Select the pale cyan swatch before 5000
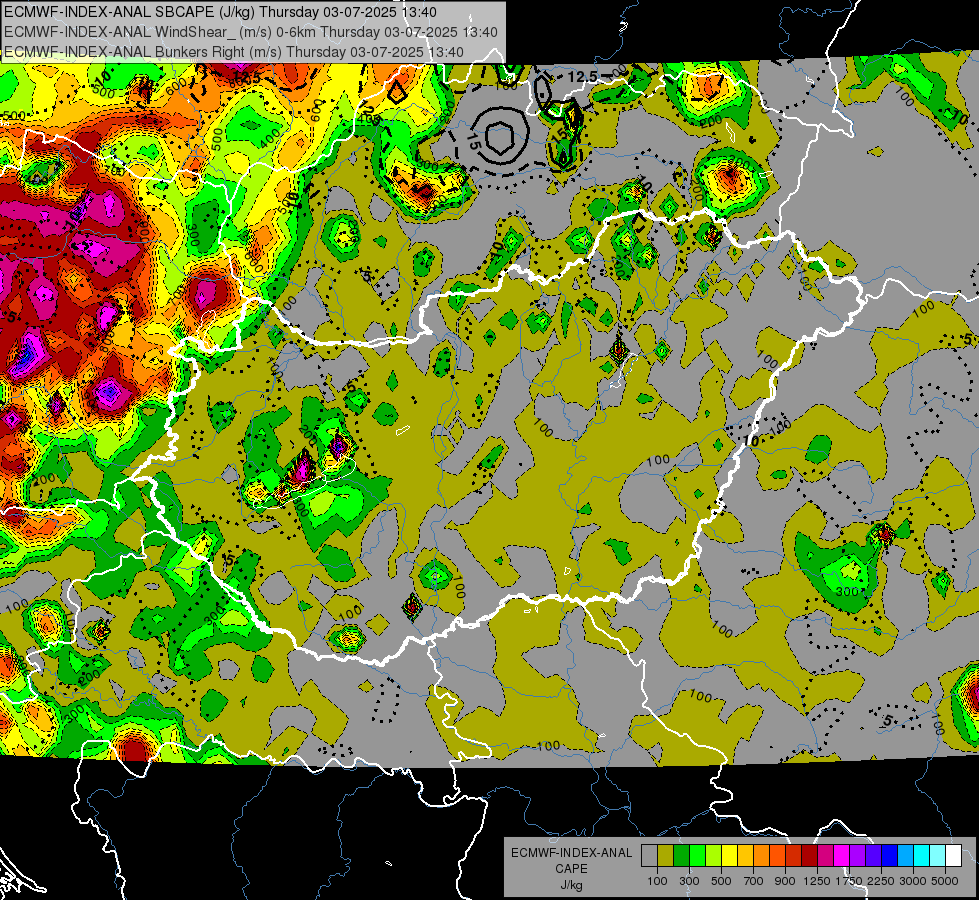 point(938,856)
